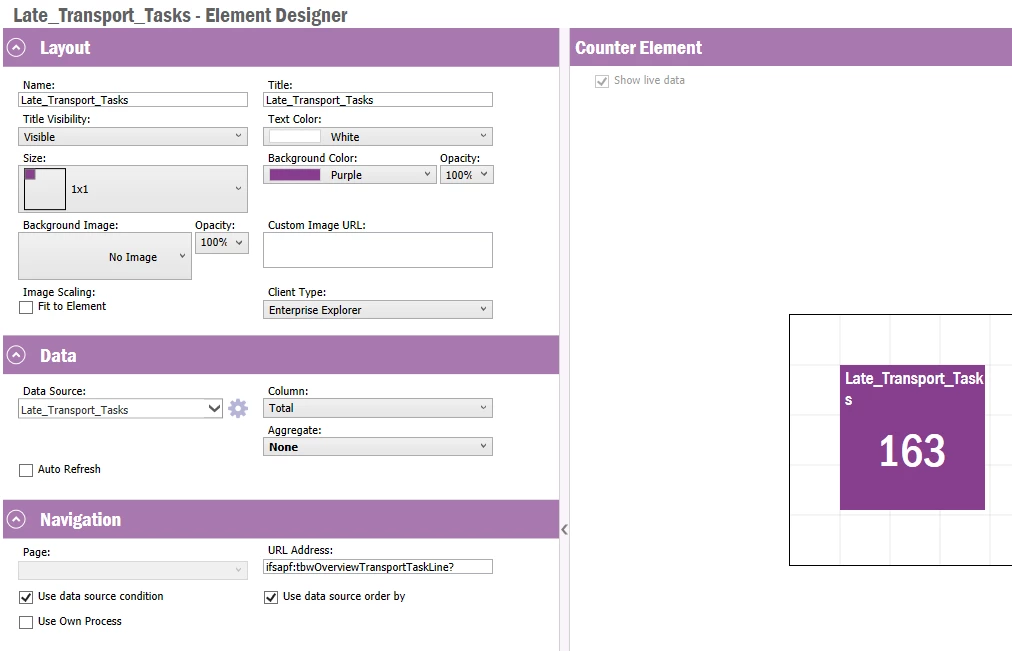Uncheck Use data source condition
The image size is (1012, 651).
(x=26, y=597)
